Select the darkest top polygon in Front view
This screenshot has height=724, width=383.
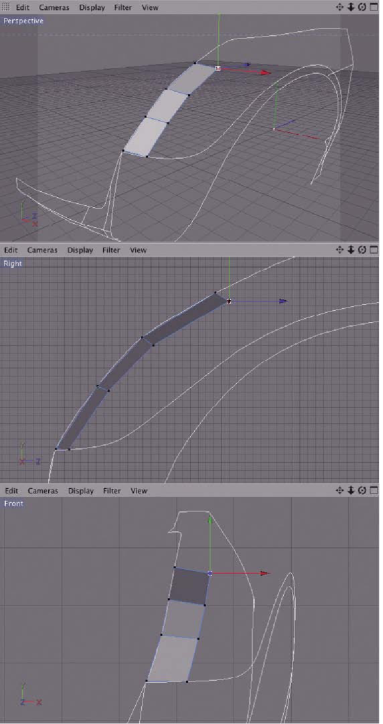[x=189, y=586]
